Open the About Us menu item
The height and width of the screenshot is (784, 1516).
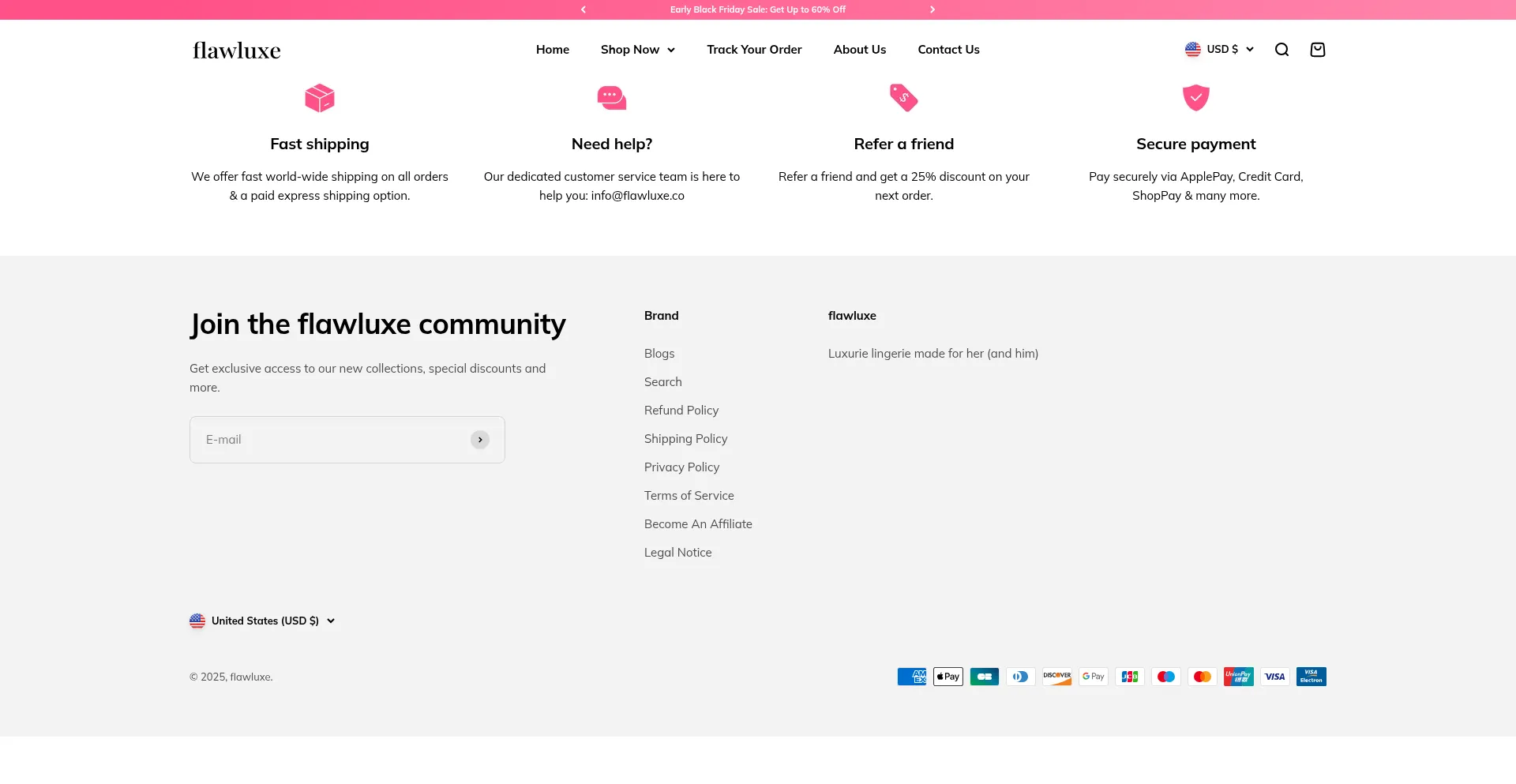coord(859,50)
